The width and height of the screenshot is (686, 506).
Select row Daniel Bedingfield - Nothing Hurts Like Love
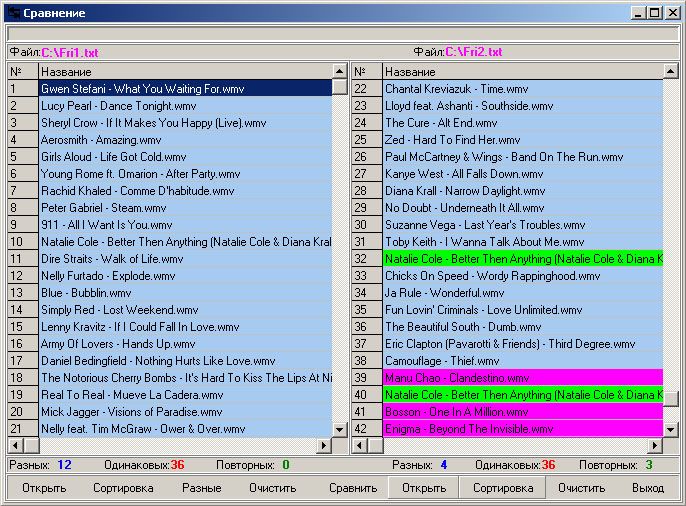(x=186, y=361)
